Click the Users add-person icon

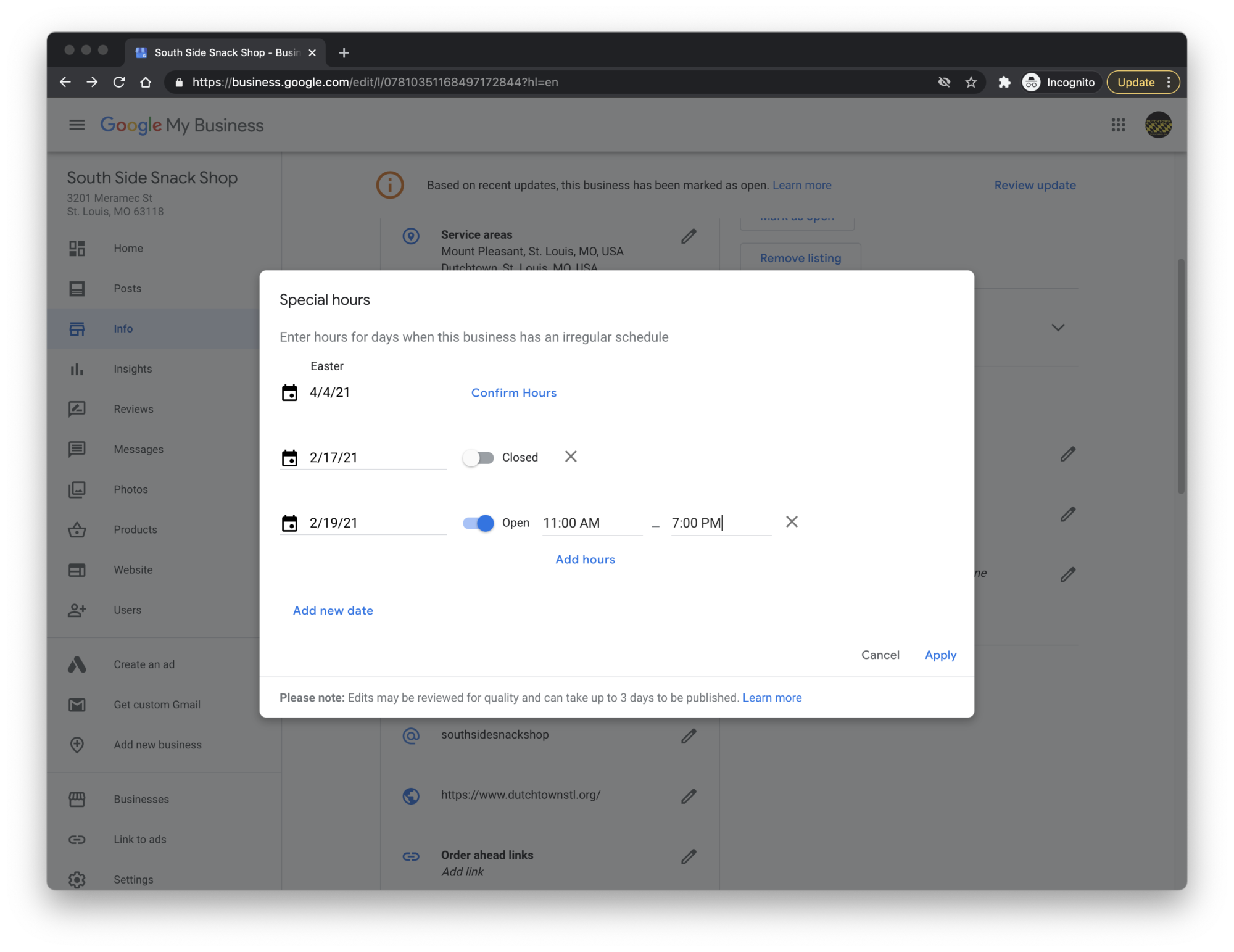[77, 610]
